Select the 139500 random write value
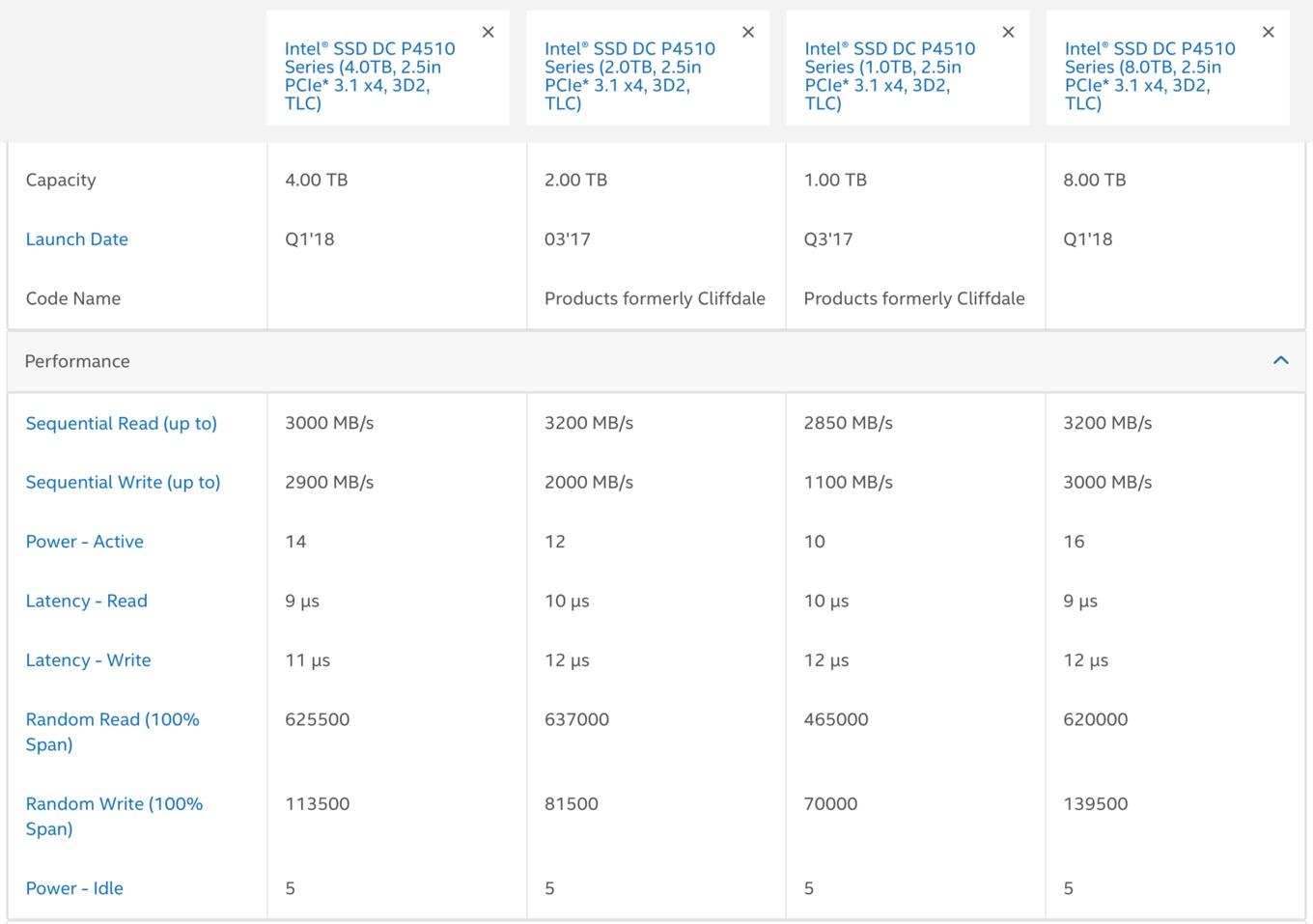 [x=1097, y=803]
